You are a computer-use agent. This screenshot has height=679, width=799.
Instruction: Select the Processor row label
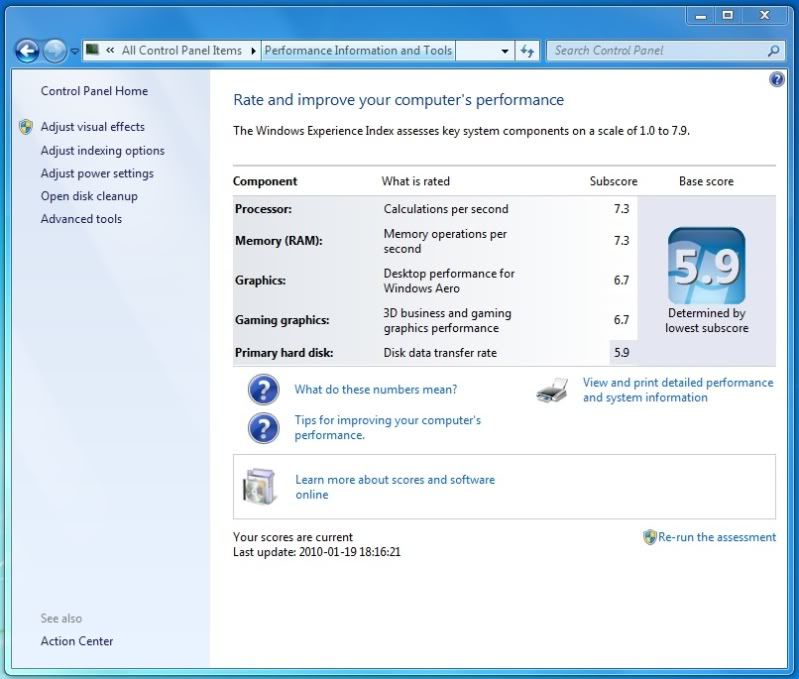(263, 209)
